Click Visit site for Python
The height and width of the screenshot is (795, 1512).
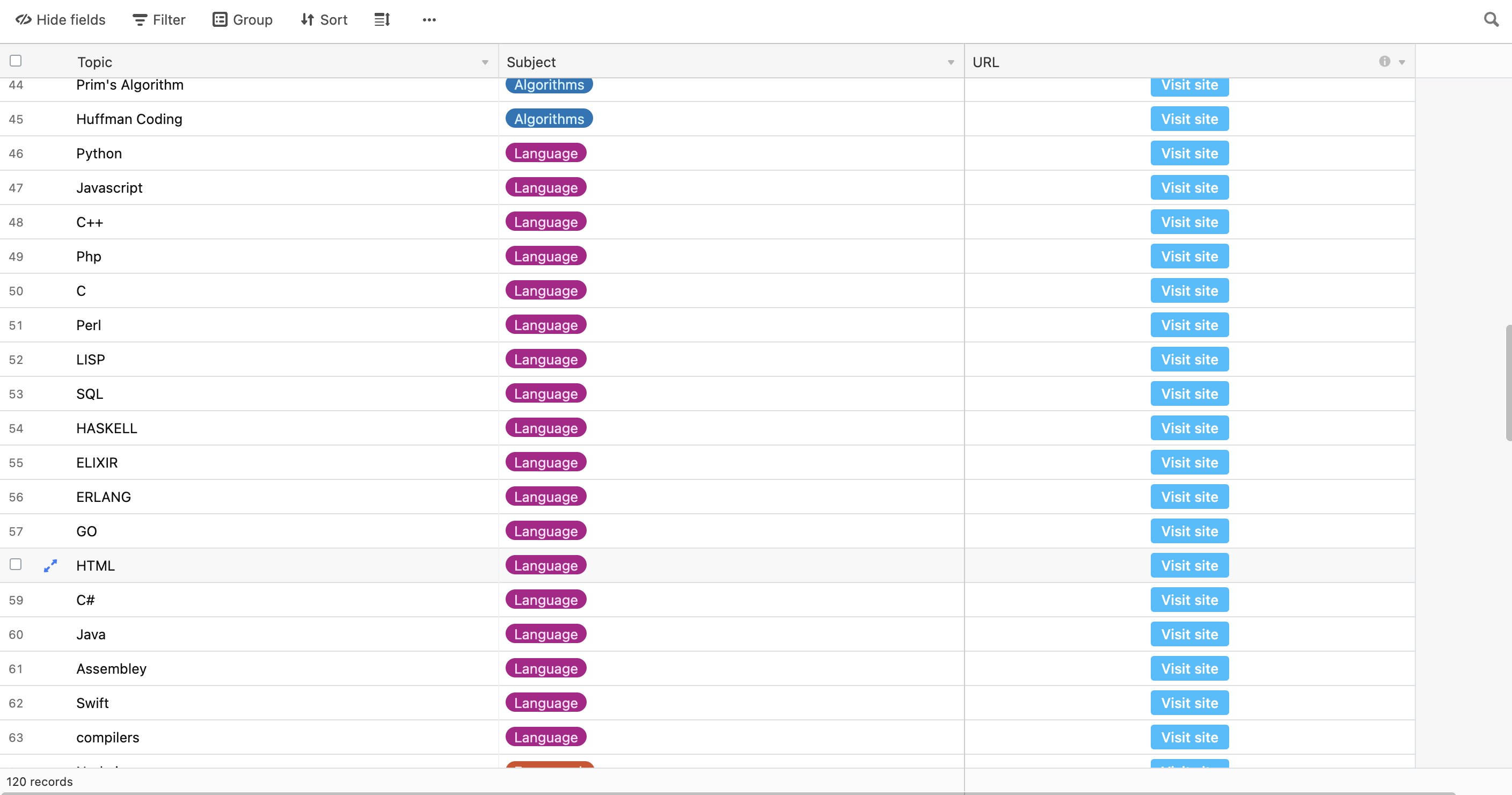(1189, 153)
